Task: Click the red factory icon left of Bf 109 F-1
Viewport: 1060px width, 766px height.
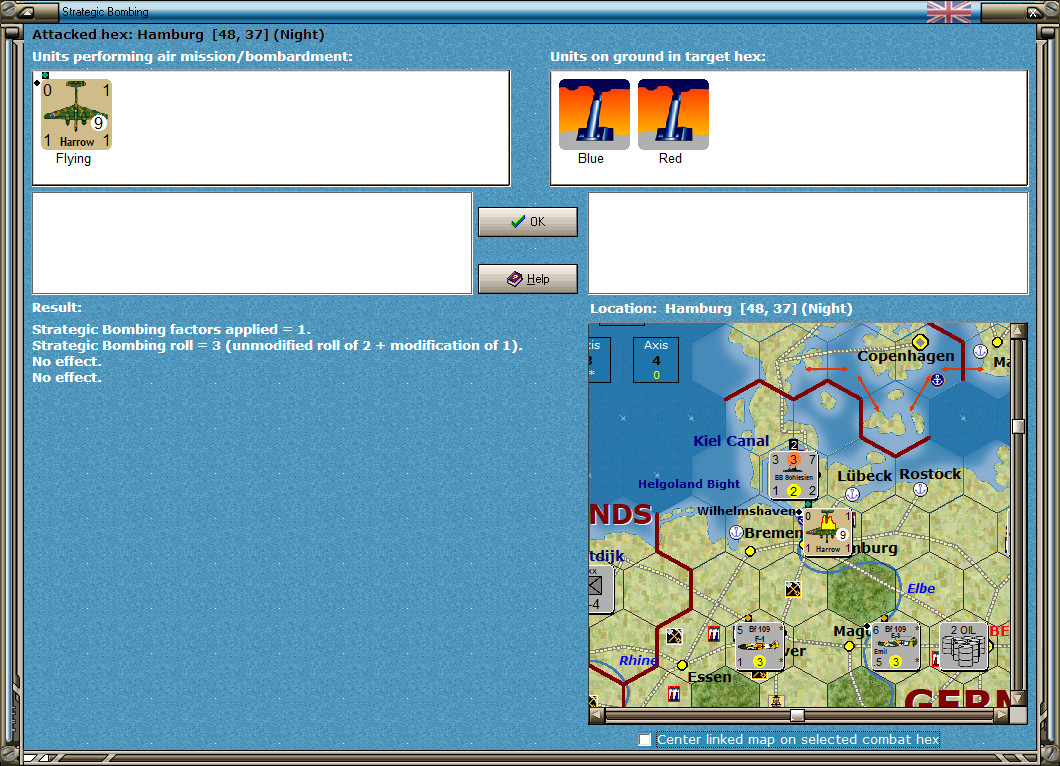Action: [x=714, y=633]
